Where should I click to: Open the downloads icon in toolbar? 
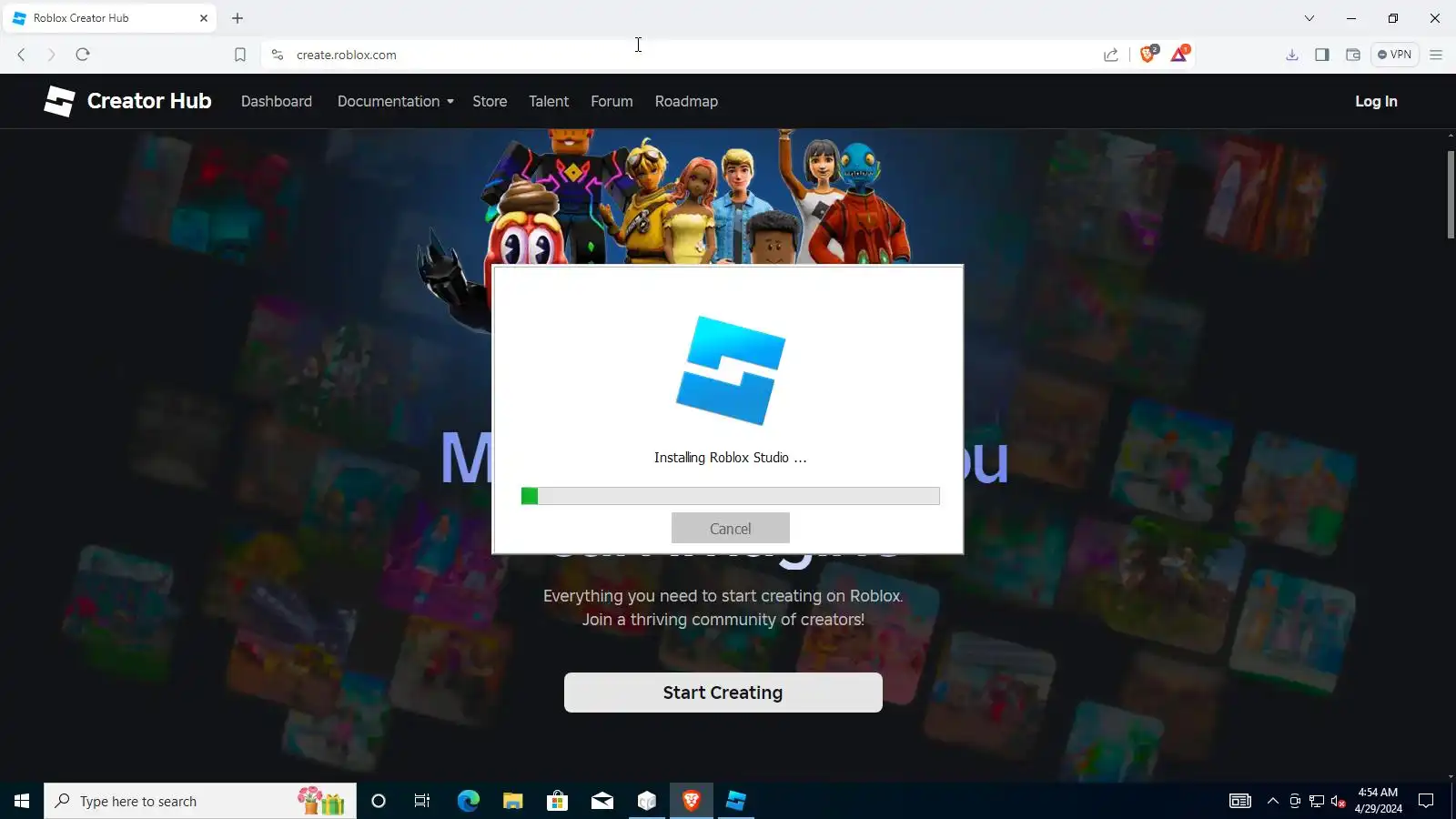tap(1292, 55)
